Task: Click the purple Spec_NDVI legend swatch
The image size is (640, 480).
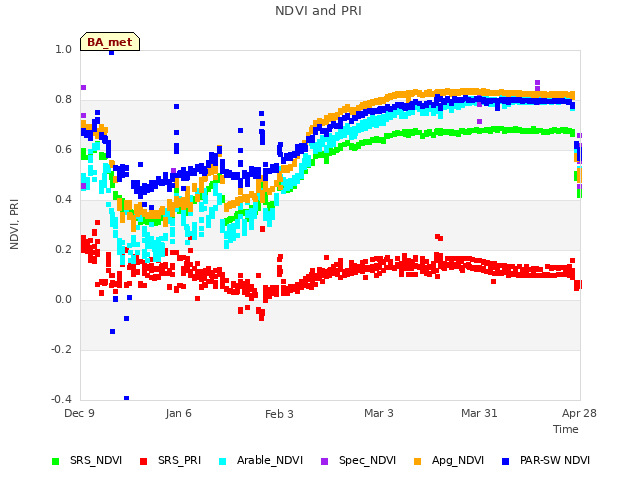Action: 324,461
